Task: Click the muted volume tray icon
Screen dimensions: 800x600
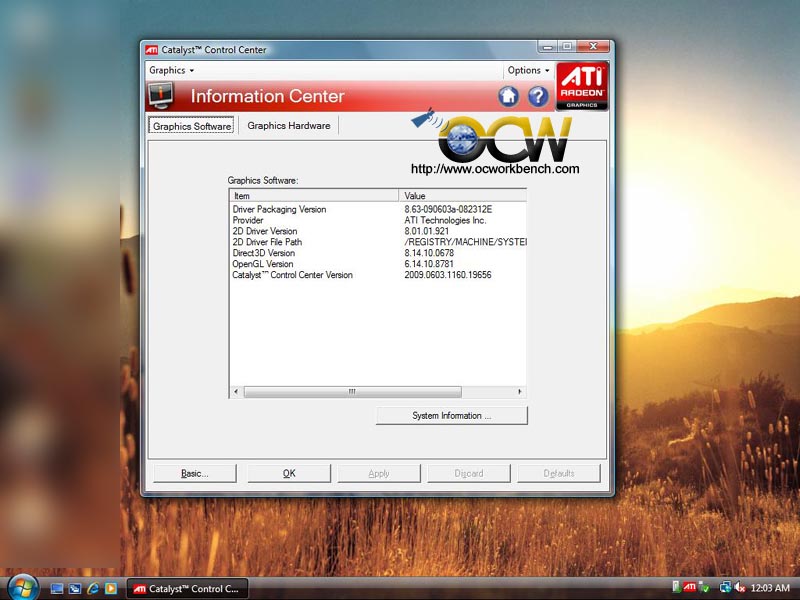Action: coord(740,588)
